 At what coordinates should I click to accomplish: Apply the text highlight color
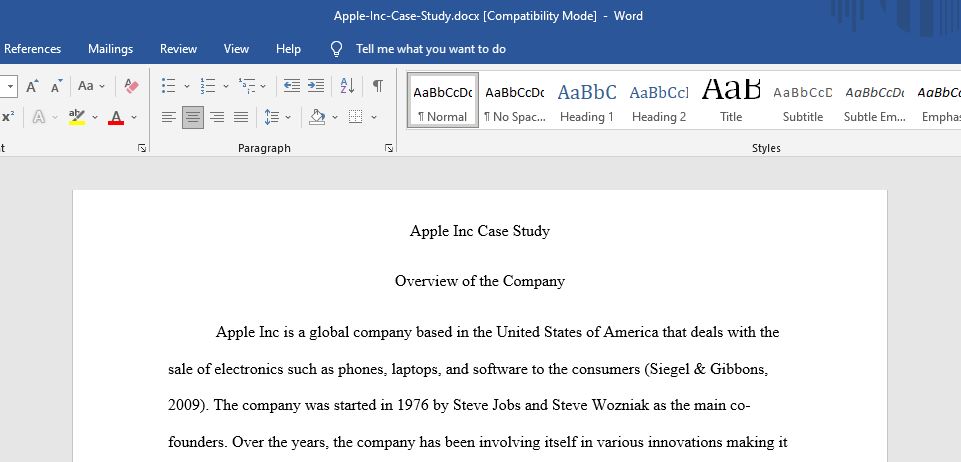point(77,117)
